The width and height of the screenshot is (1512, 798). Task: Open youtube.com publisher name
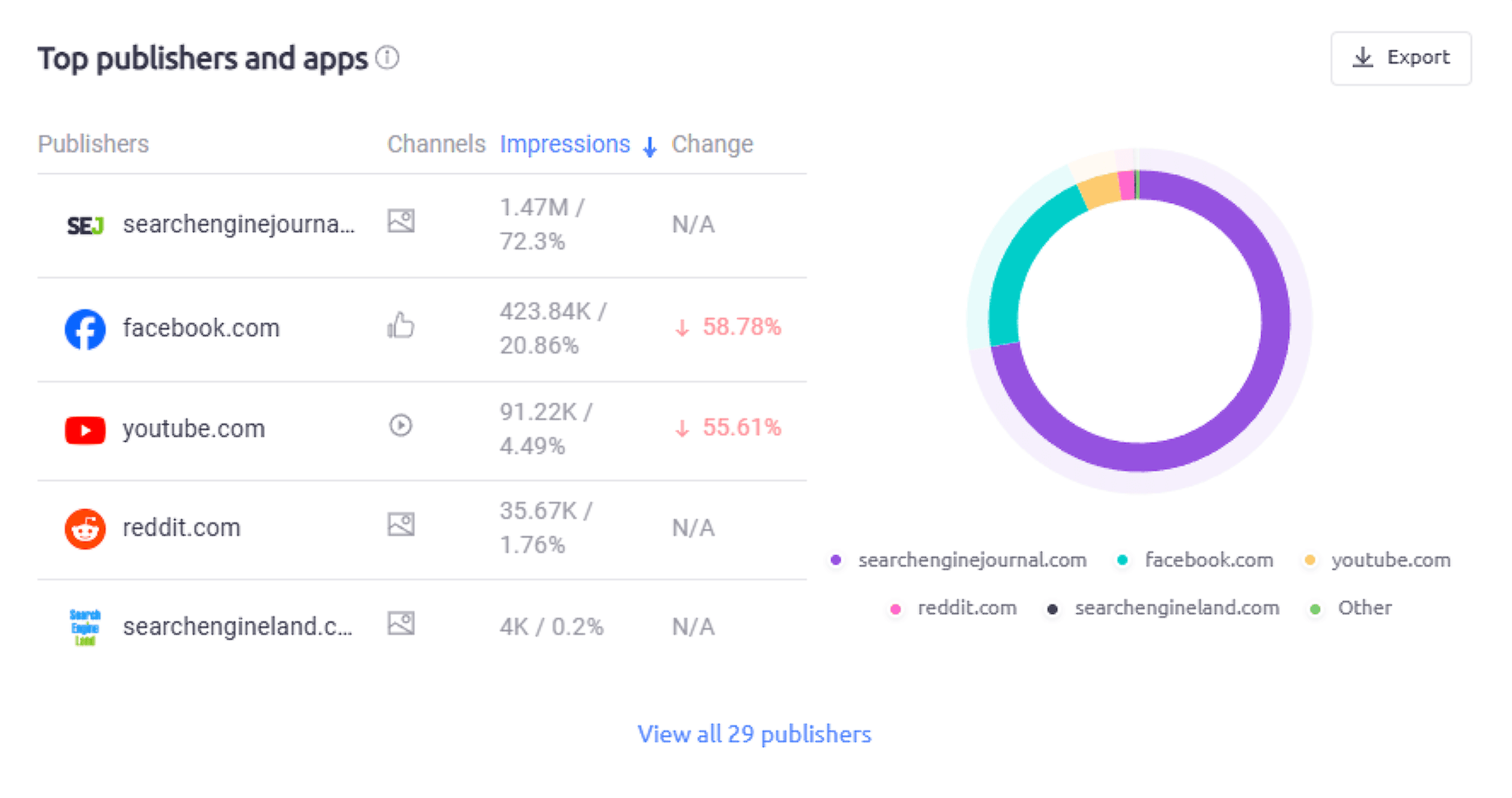(x=194, y=429)
